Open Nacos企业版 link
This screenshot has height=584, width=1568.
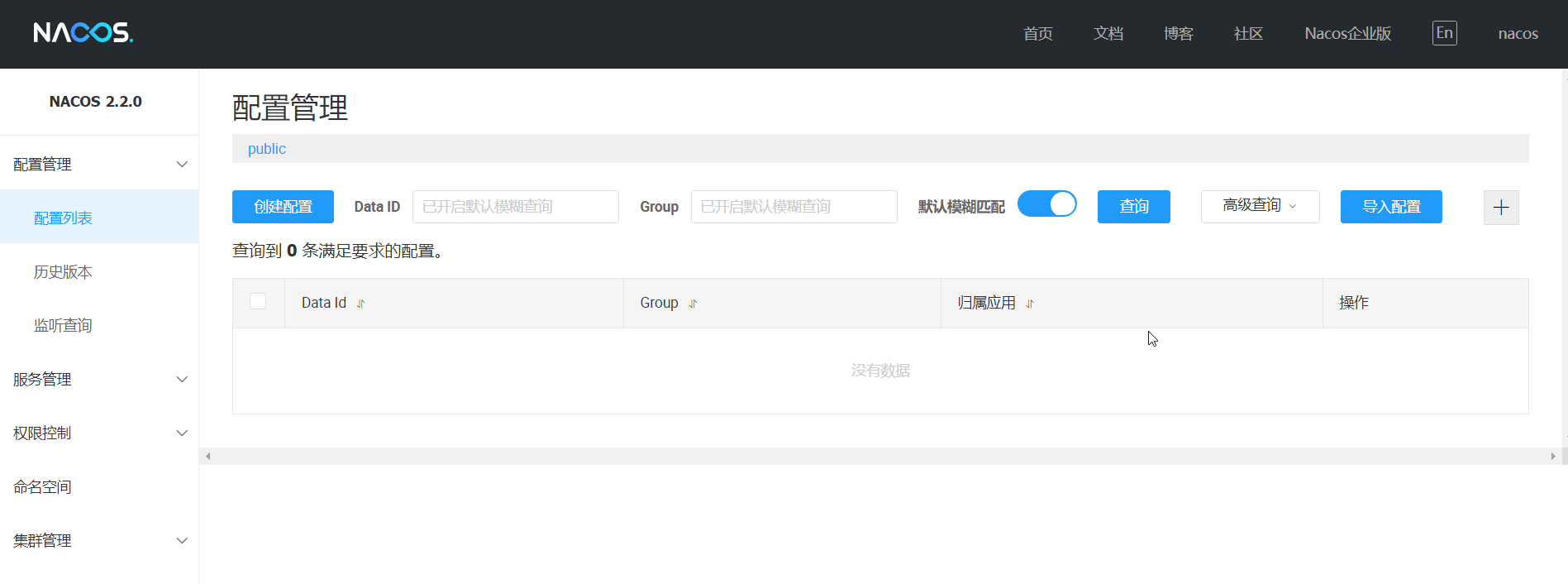coord(1348,34)
